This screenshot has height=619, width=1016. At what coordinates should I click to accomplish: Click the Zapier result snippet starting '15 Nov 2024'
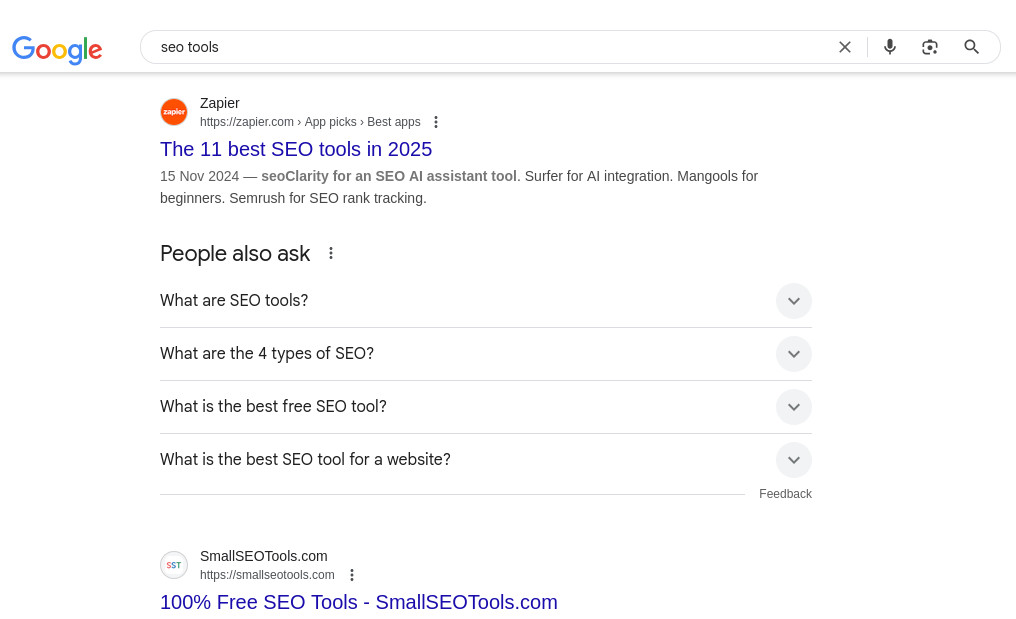point(459,187)
